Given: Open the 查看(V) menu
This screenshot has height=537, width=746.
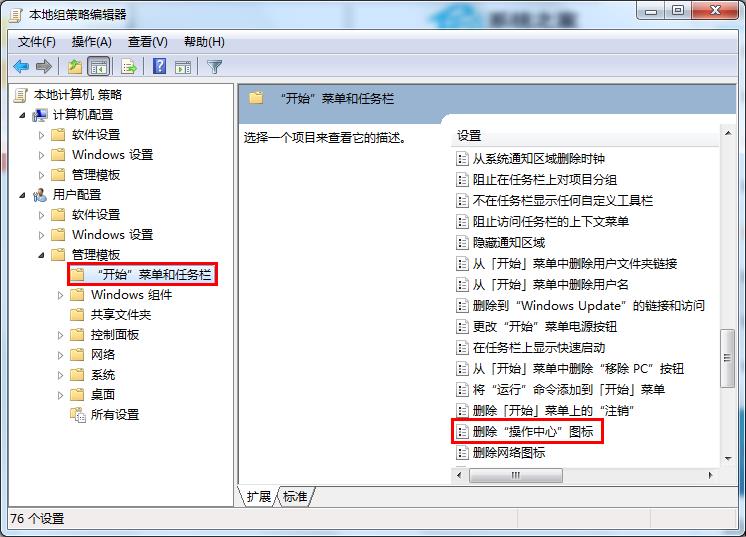Looking at the screenshot, I should click(x=147, y=42).
